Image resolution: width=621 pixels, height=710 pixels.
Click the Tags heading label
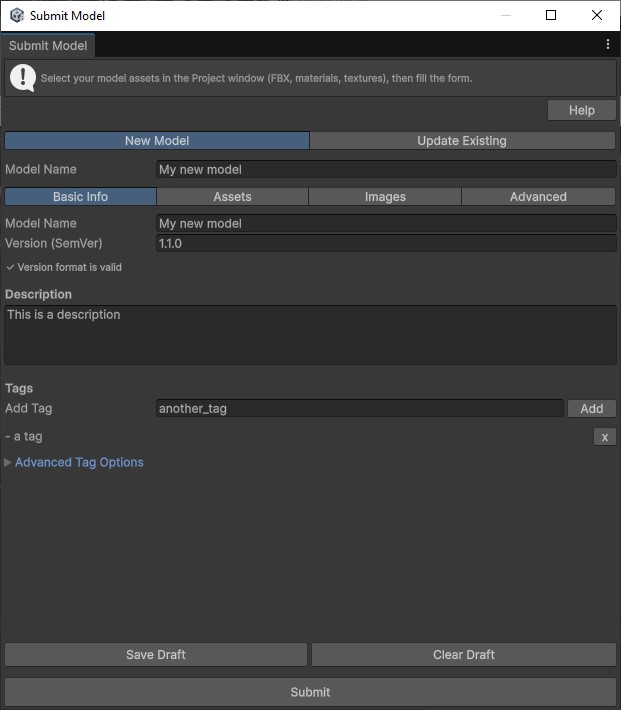click(19, 388)
